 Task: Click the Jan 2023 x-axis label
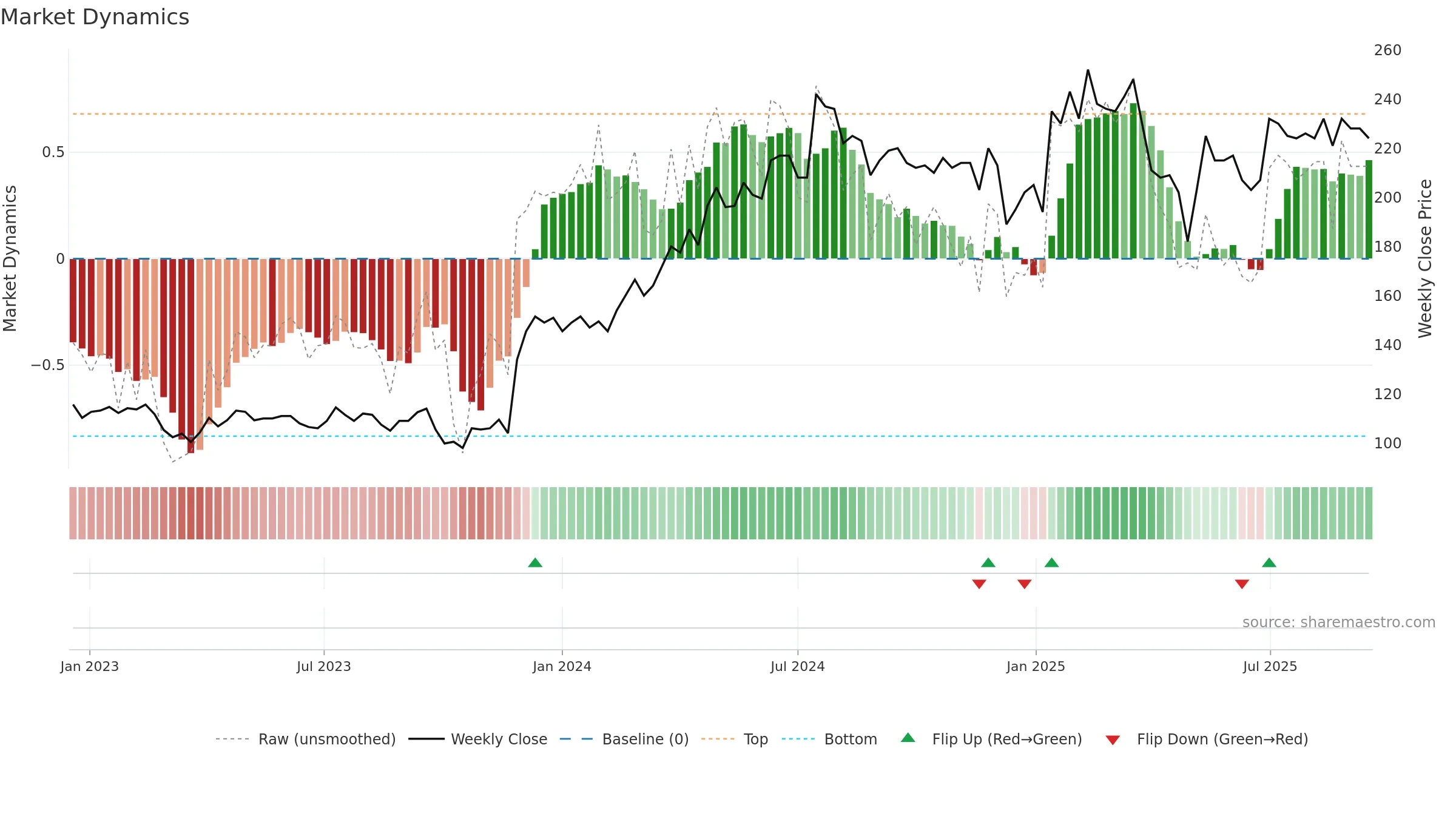[90, 666]
